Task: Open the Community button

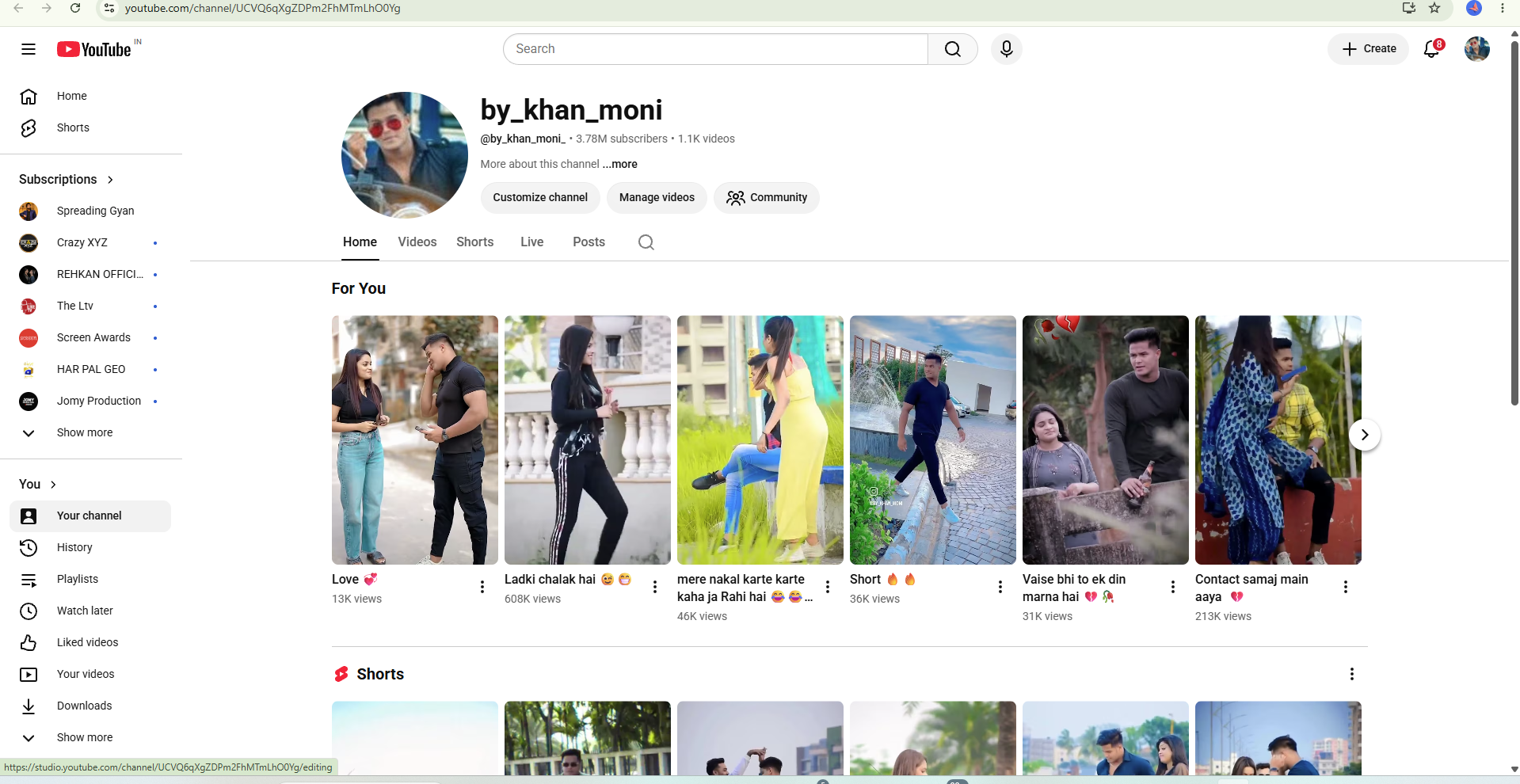Action: (x=767, y=198)
